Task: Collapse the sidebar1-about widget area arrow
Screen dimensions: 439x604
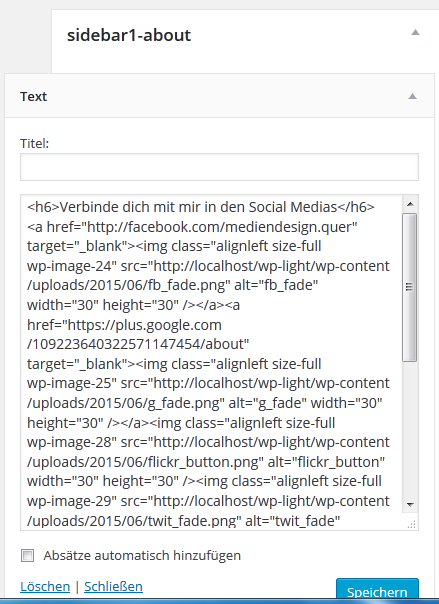Action: point(415,32)
